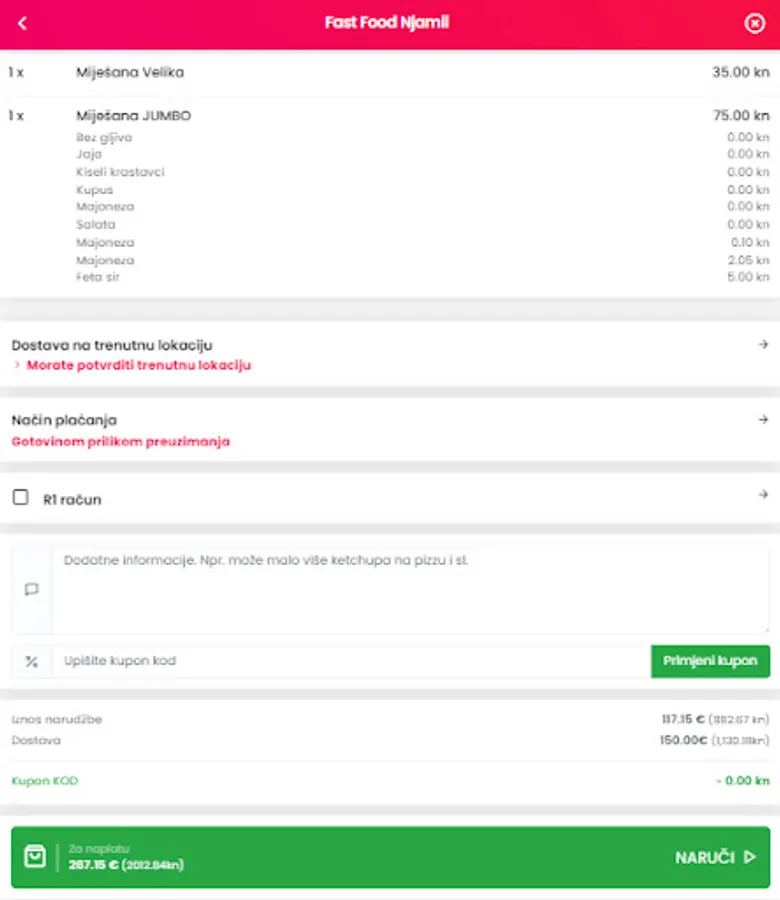Viewport: 780px width, 900px height.
Task: Focus the Dodatne informacije text area
Action: (410, 590)
